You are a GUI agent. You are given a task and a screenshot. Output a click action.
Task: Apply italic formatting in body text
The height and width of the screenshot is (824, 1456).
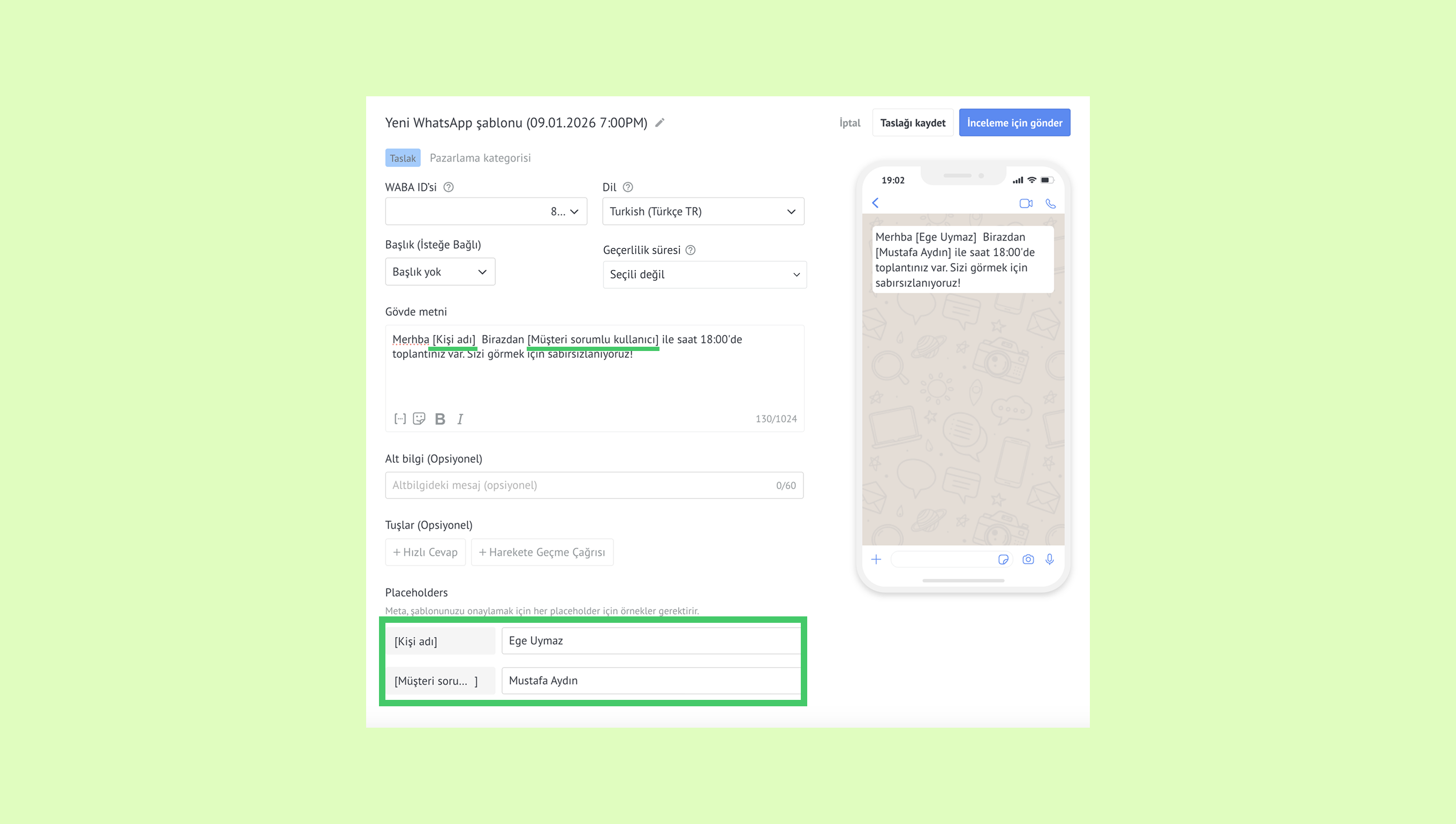pyautogui.click(x=460, y=419)
